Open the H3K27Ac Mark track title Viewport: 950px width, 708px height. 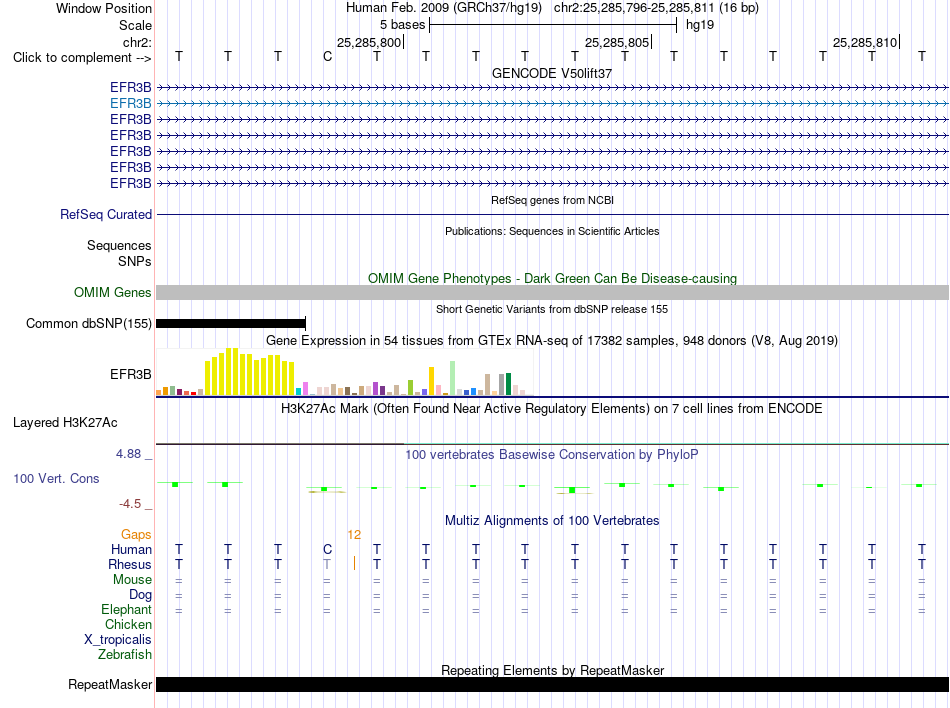point(552,409)
